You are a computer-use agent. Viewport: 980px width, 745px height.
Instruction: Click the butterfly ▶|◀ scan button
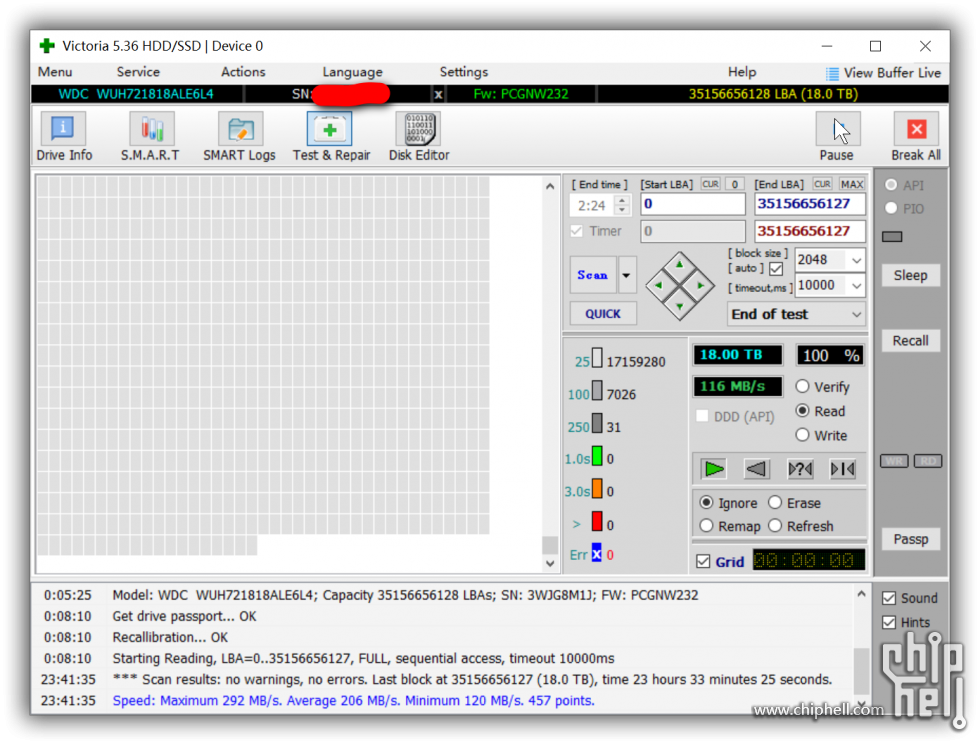point(842,469)
